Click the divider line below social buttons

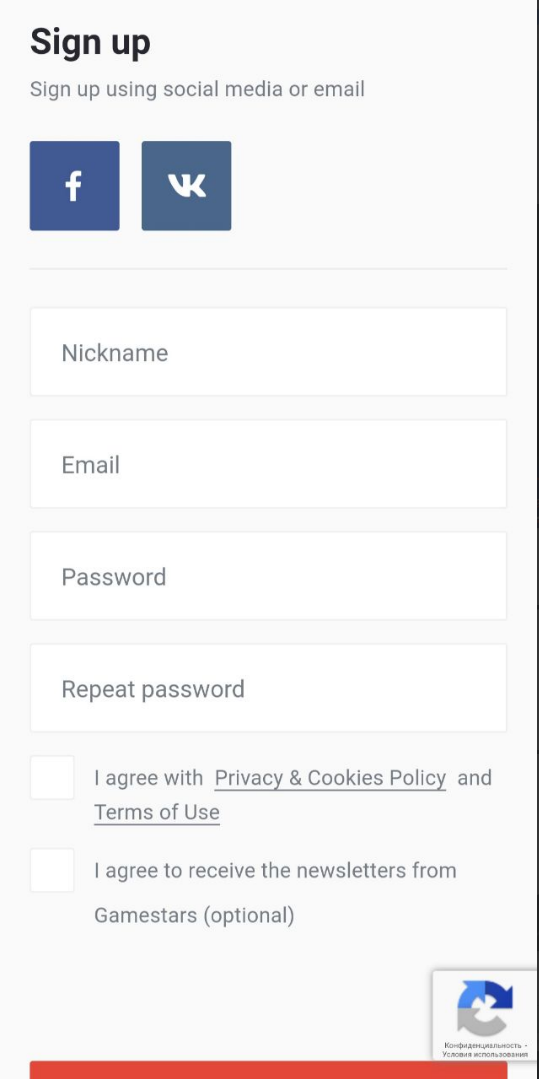tap(268, 268)
